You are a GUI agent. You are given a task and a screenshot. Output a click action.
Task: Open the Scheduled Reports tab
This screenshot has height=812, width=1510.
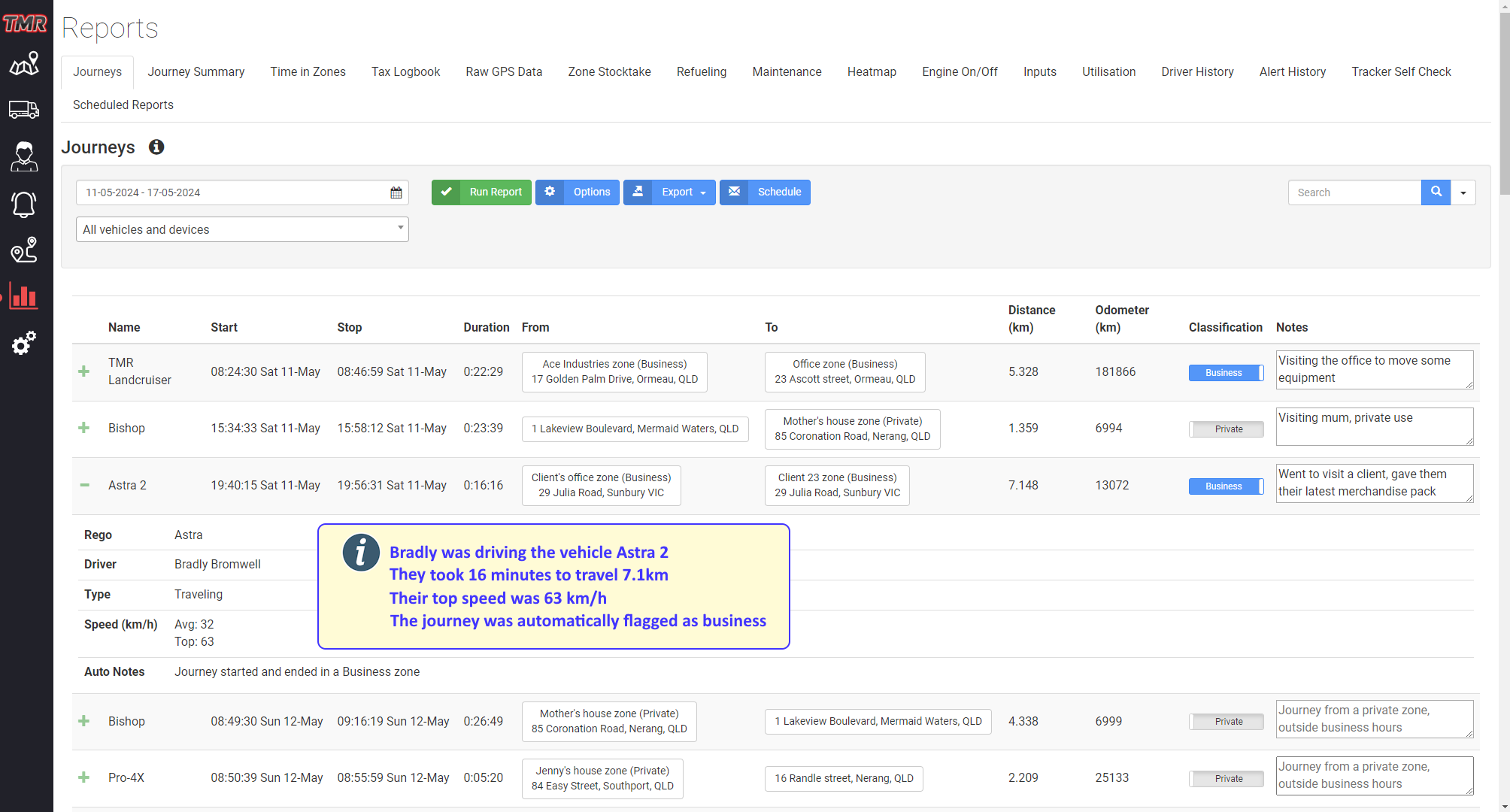point(123,105)
